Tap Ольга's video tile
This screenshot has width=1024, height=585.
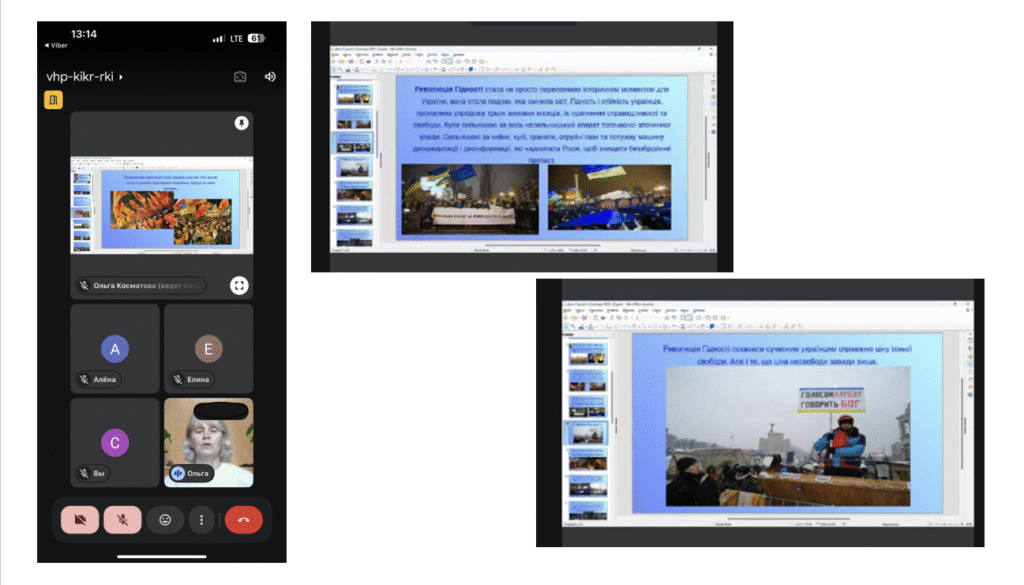[208, 440]
